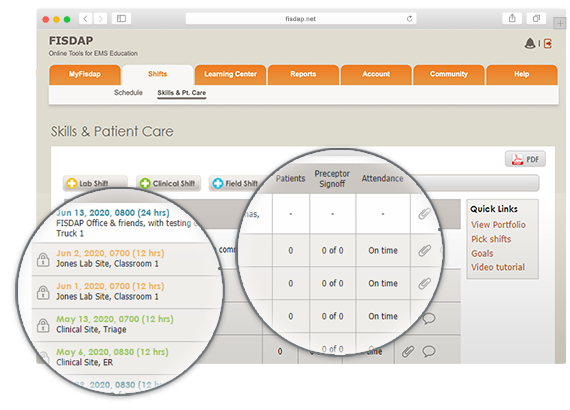This screenshot has height=410, width=570.
Task: Export the shift list as PDF
Action: (525, 159)
